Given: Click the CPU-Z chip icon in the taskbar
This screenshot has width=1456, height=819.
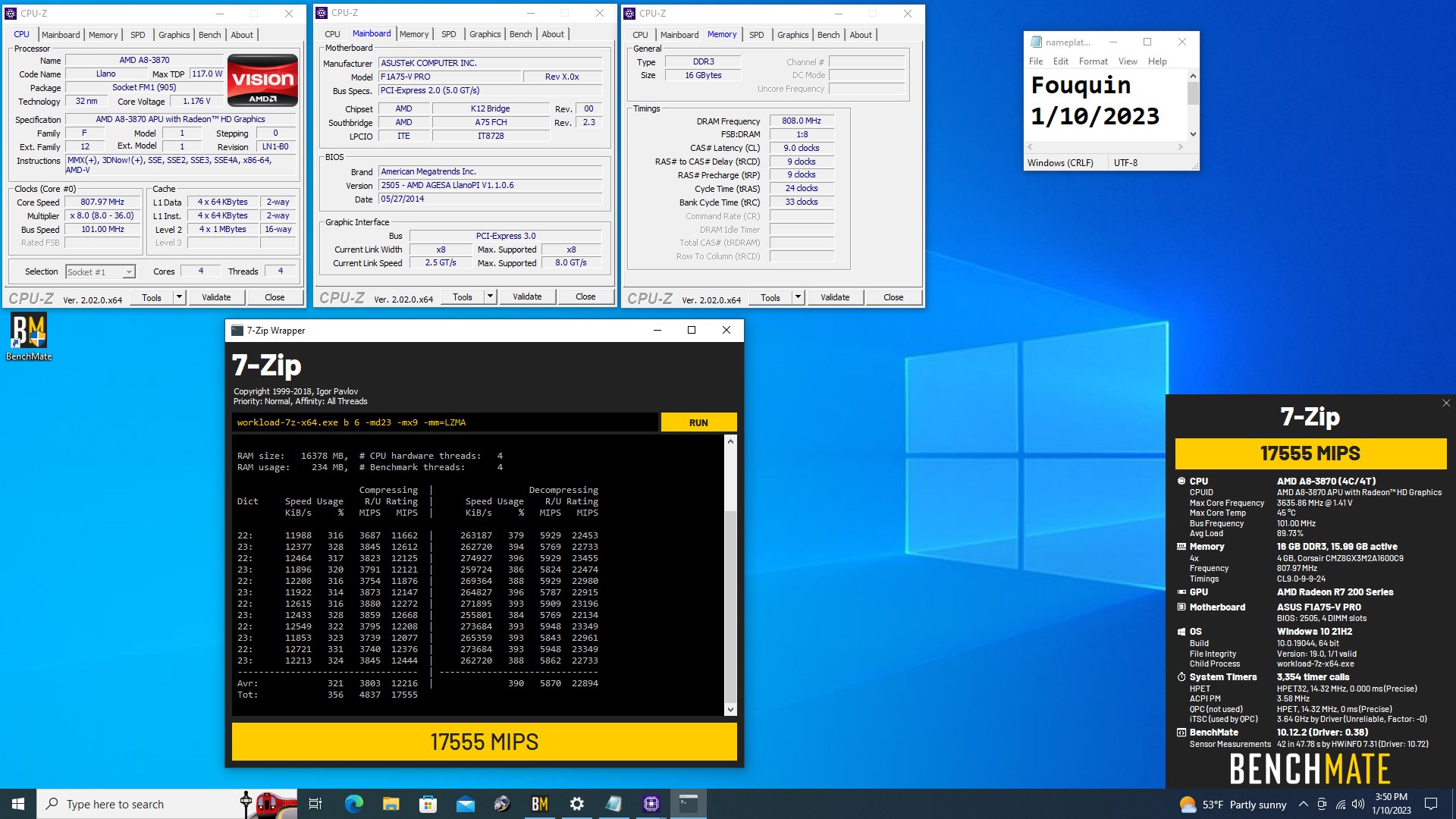Looking at the screenshot, I should [651, 804].
